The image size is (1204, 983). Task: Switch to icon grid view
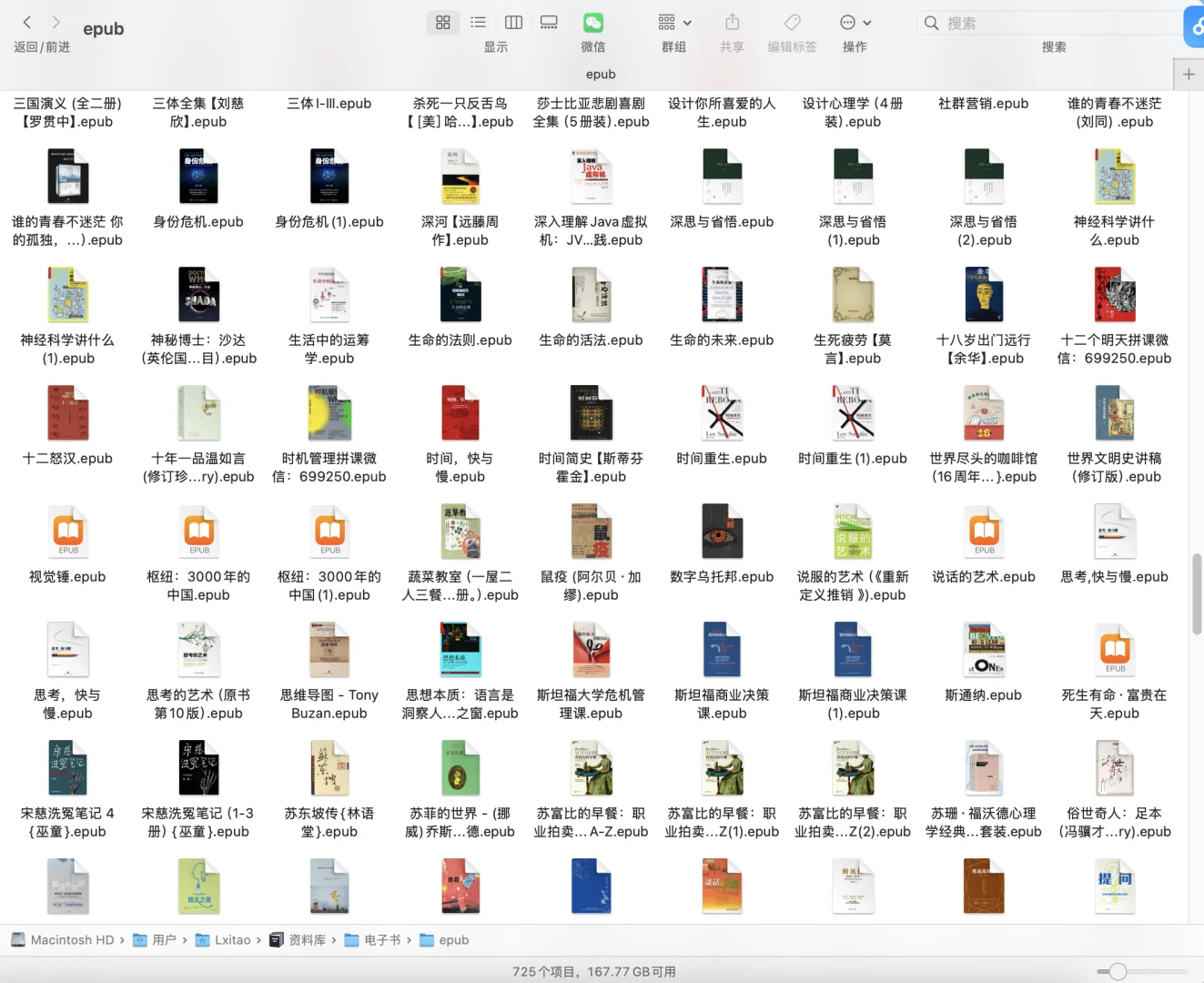[443, 22]
